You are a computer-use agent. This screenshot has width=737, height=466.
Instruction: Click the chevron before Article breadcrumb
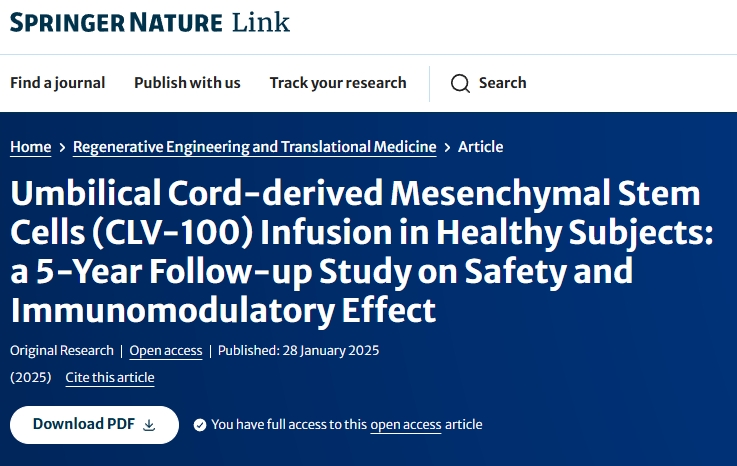447,148
